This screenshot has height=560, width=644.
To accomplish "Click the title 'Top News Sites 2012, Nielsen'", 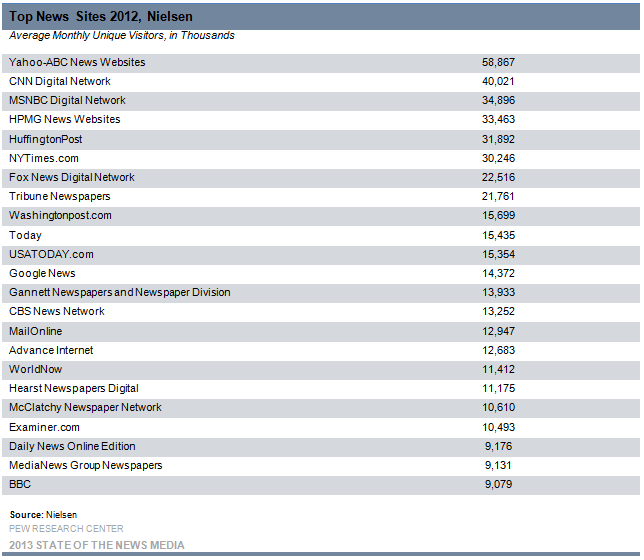I will [x=101, y=16].
